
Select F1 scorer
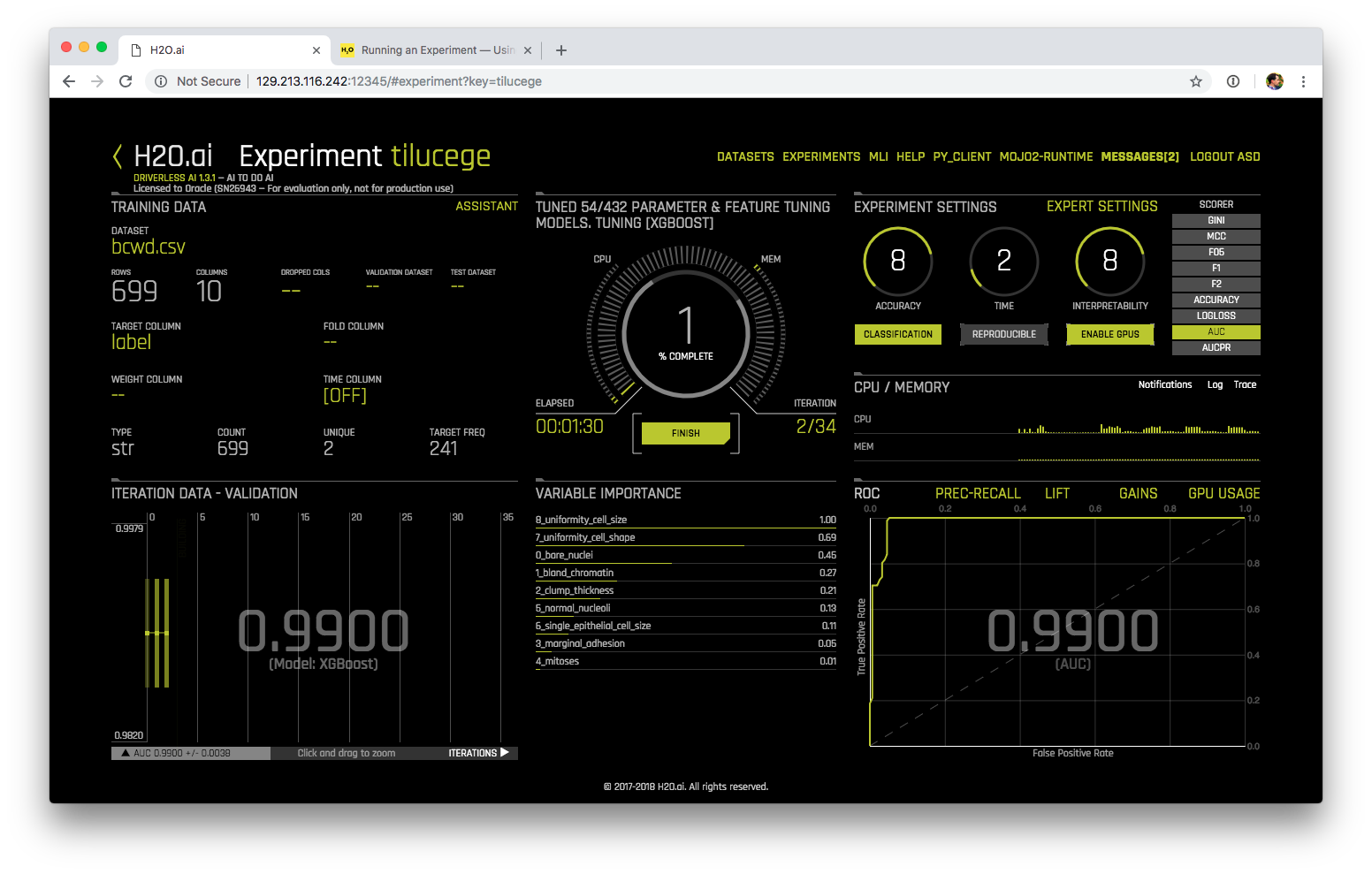[x=1216, y=268]
